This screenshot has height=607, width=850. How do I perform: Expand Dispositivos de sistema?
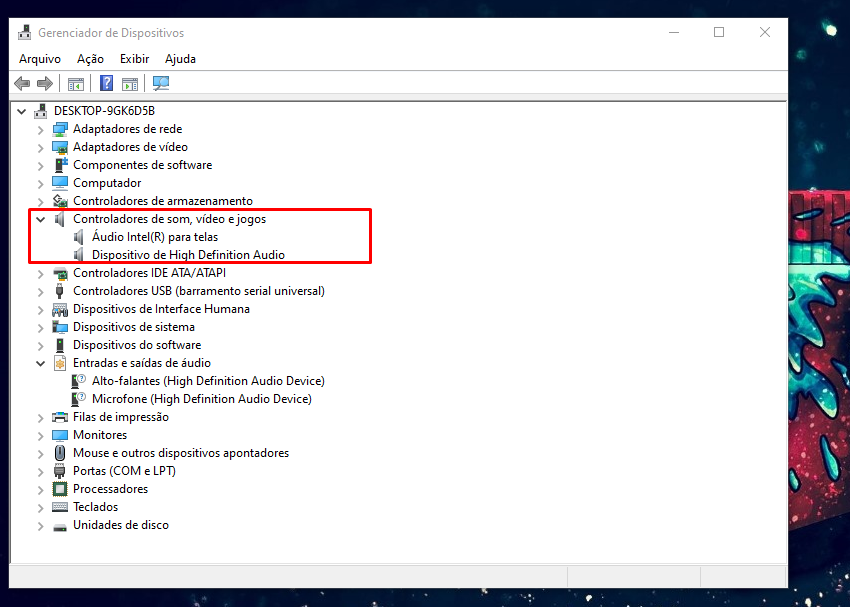tap(41, 328)
